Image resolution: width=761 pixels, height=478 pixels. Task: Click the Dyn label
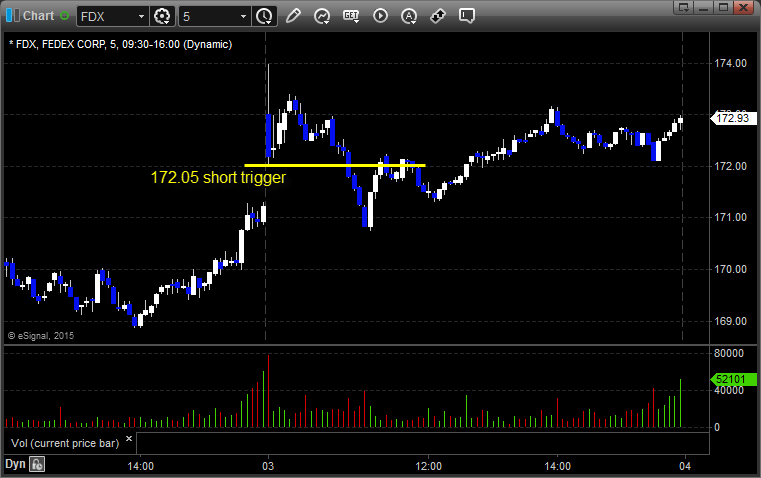pos(15,464)
